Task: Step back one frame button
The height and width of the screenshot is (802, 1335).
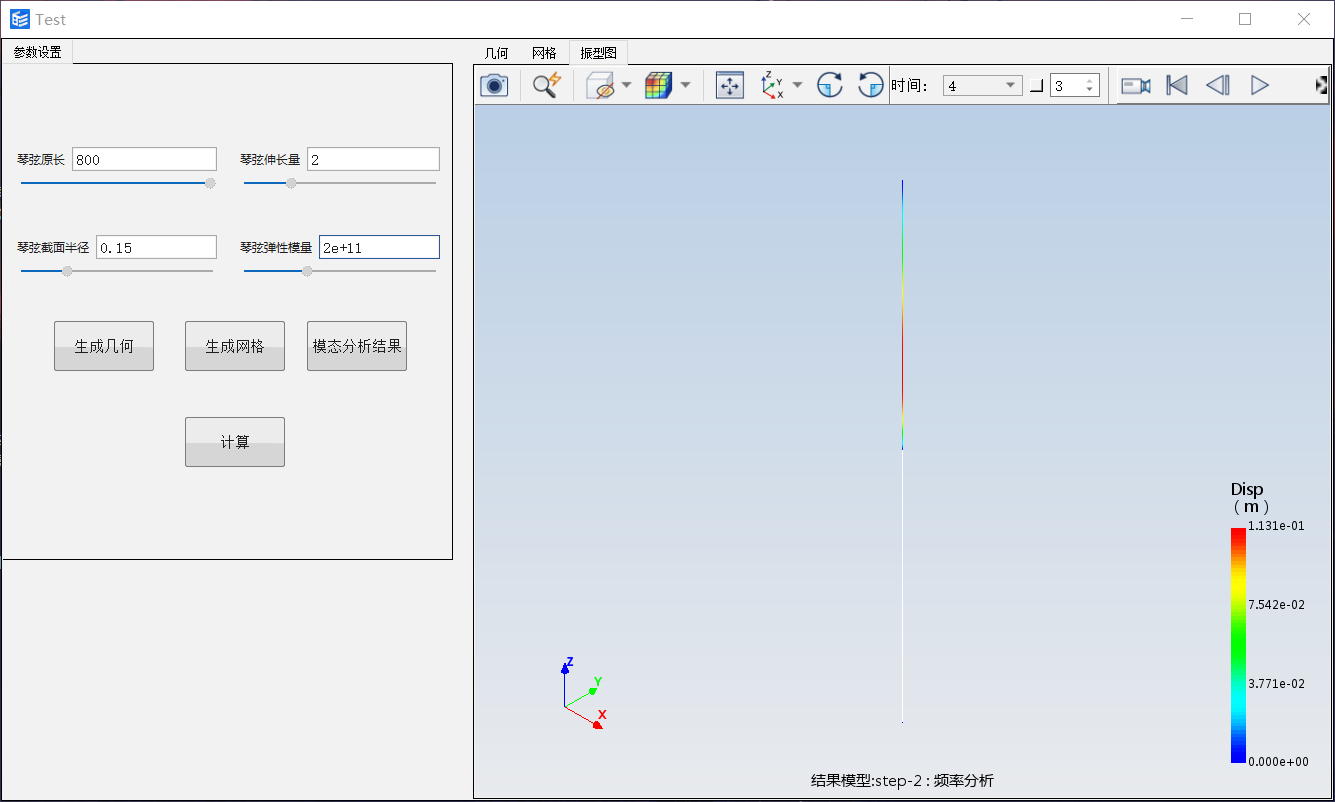Action: [x=1217, y=86]
